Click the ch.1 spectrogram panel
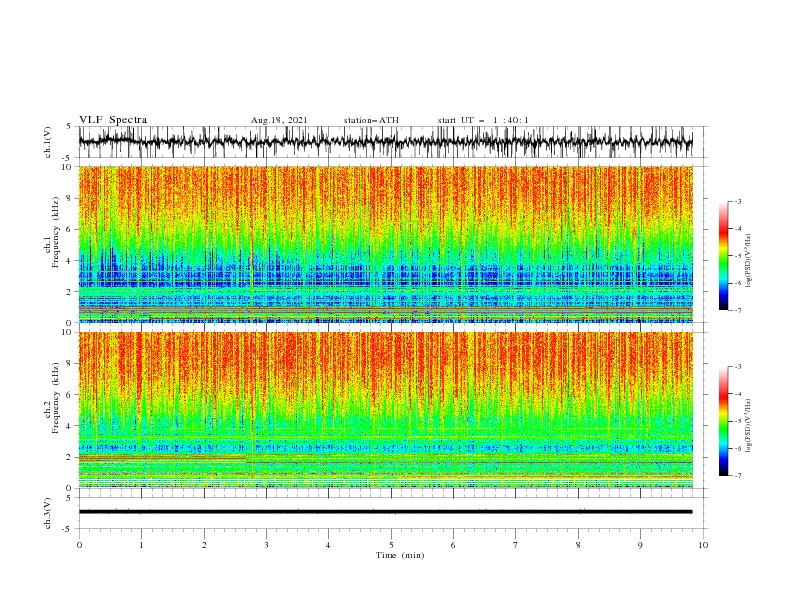Screen dimensions: 792x612 385,244
